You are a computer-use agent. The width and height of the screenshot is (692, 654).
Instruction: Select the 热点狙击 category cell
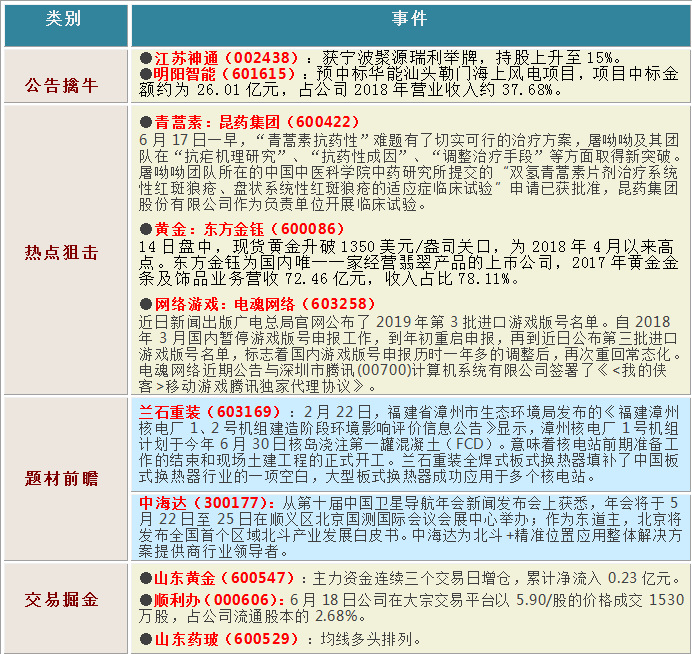pyautogui.click(x=66, y=250)
